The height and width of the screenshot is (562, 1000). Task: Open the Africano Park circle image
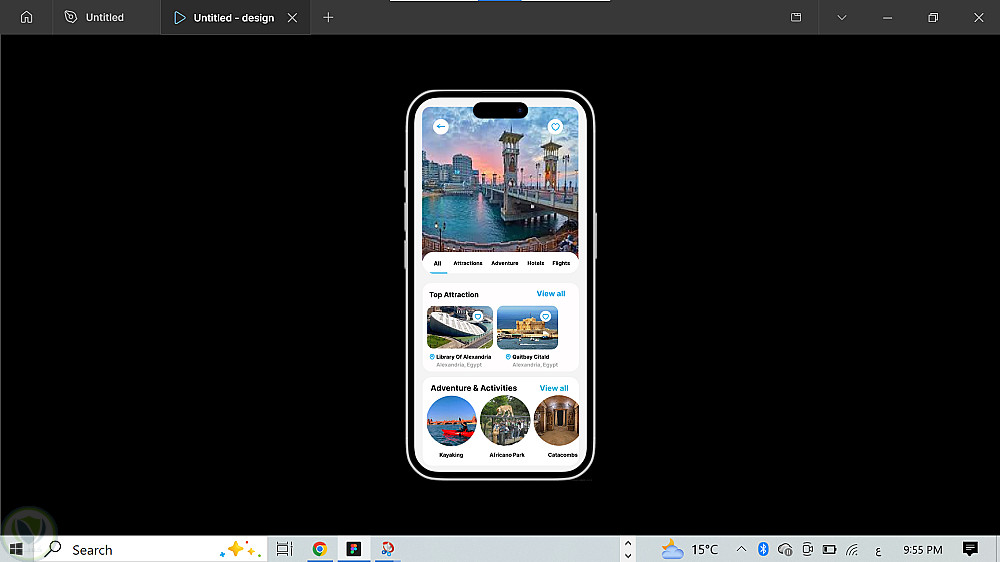coord(505,421)
